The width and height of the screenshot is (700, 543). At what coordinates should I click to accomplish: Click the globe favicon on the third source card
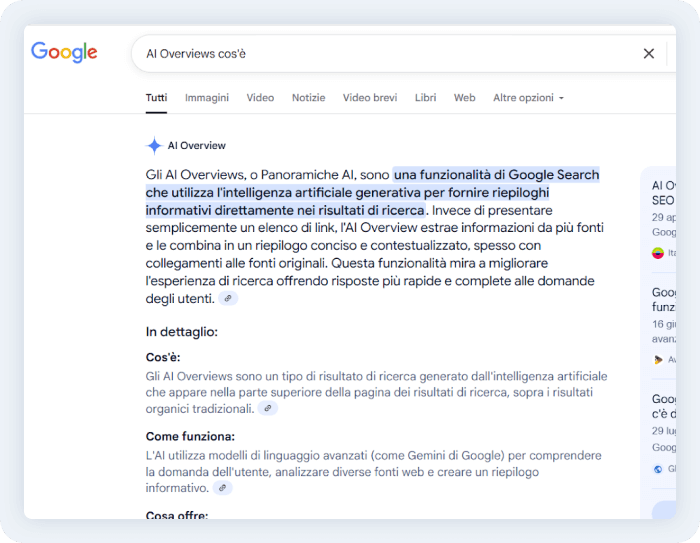(658, 469)
